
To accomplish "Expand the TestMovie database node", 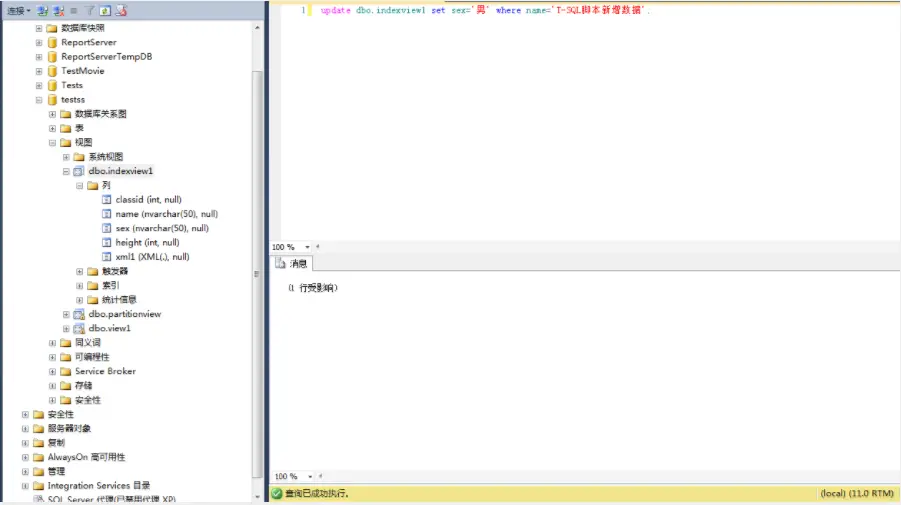I will [38, 71].
